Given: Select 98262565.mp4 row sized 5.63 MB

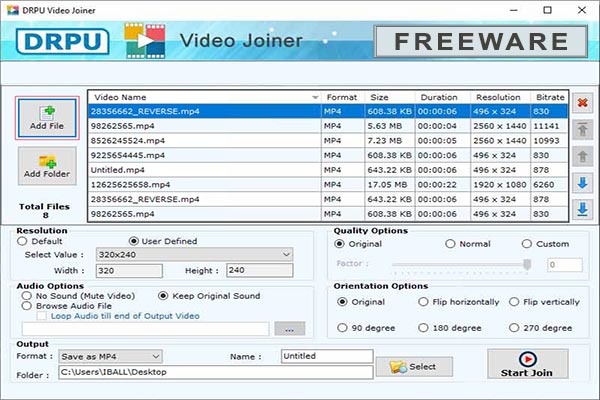Looking at the screenshot, I should click(x=328, y=126).
